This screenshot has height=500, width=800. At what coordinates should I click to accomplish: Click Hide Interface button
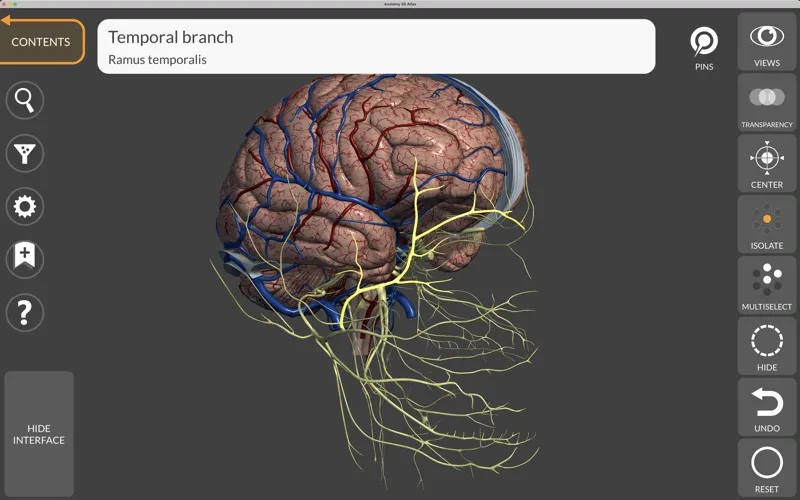click(39, 434)
